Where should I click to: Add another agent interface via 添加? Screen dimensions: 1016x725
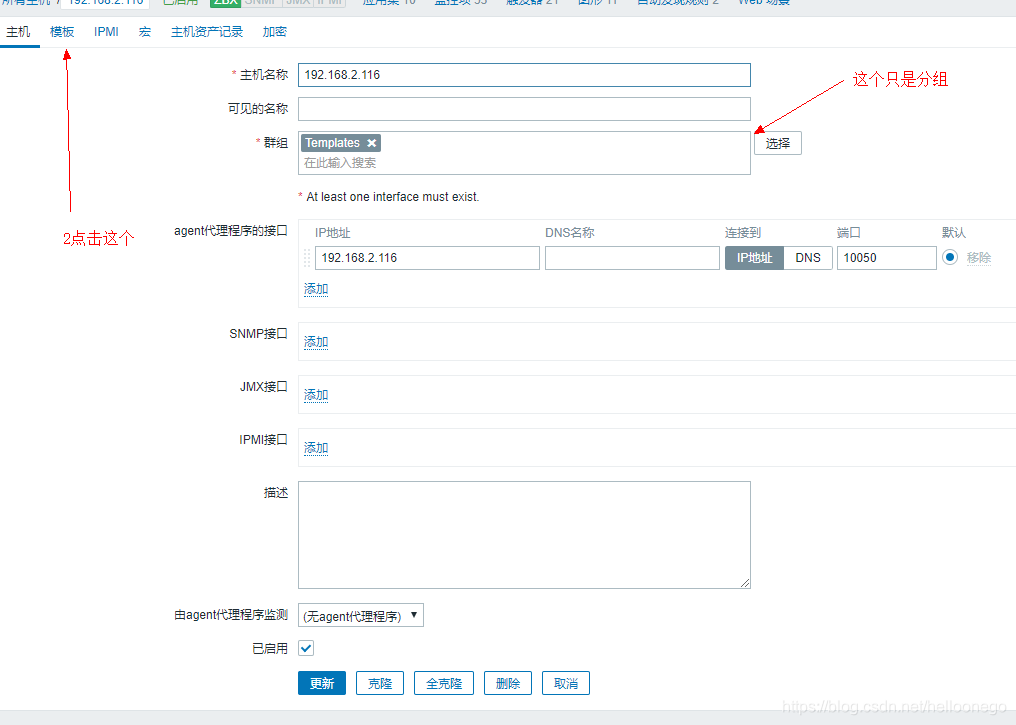click(316, 289)
